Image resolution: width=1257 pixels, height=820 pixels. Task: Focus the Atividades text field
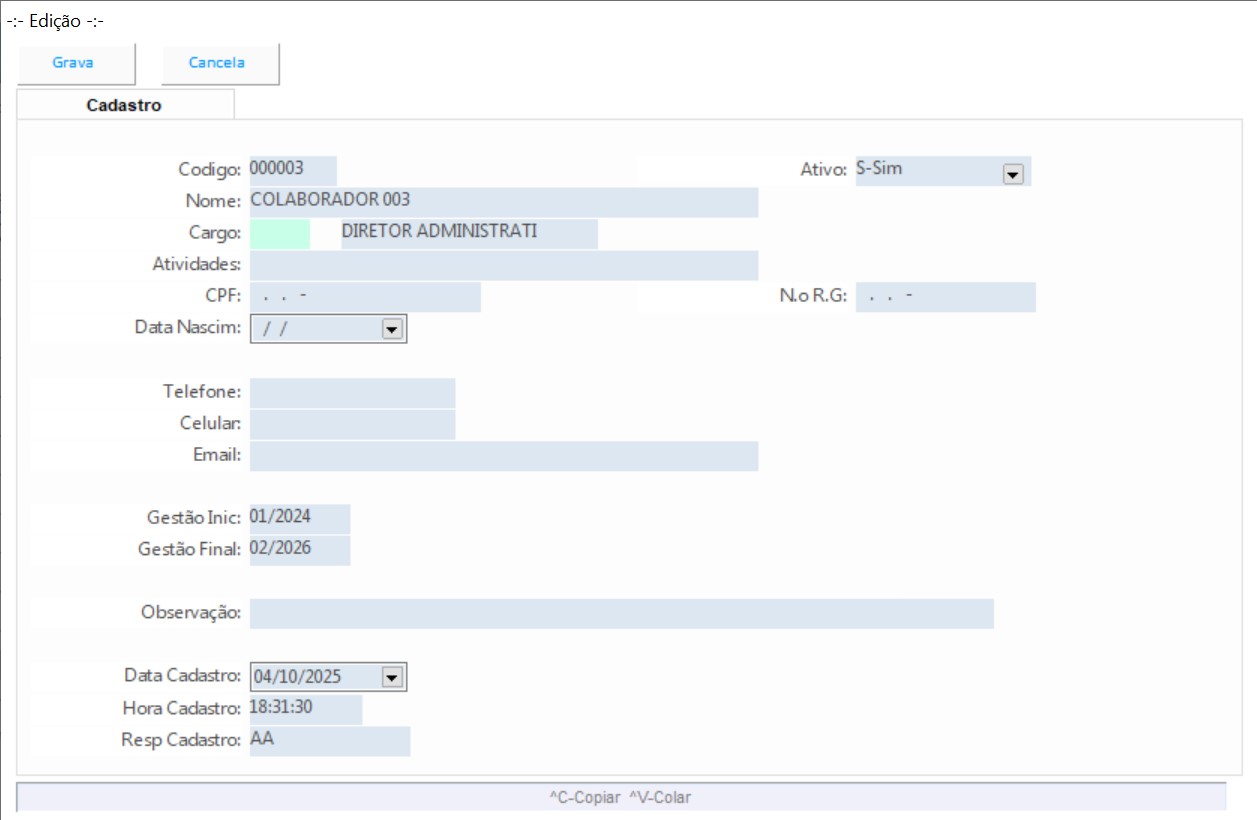(503, 266)
